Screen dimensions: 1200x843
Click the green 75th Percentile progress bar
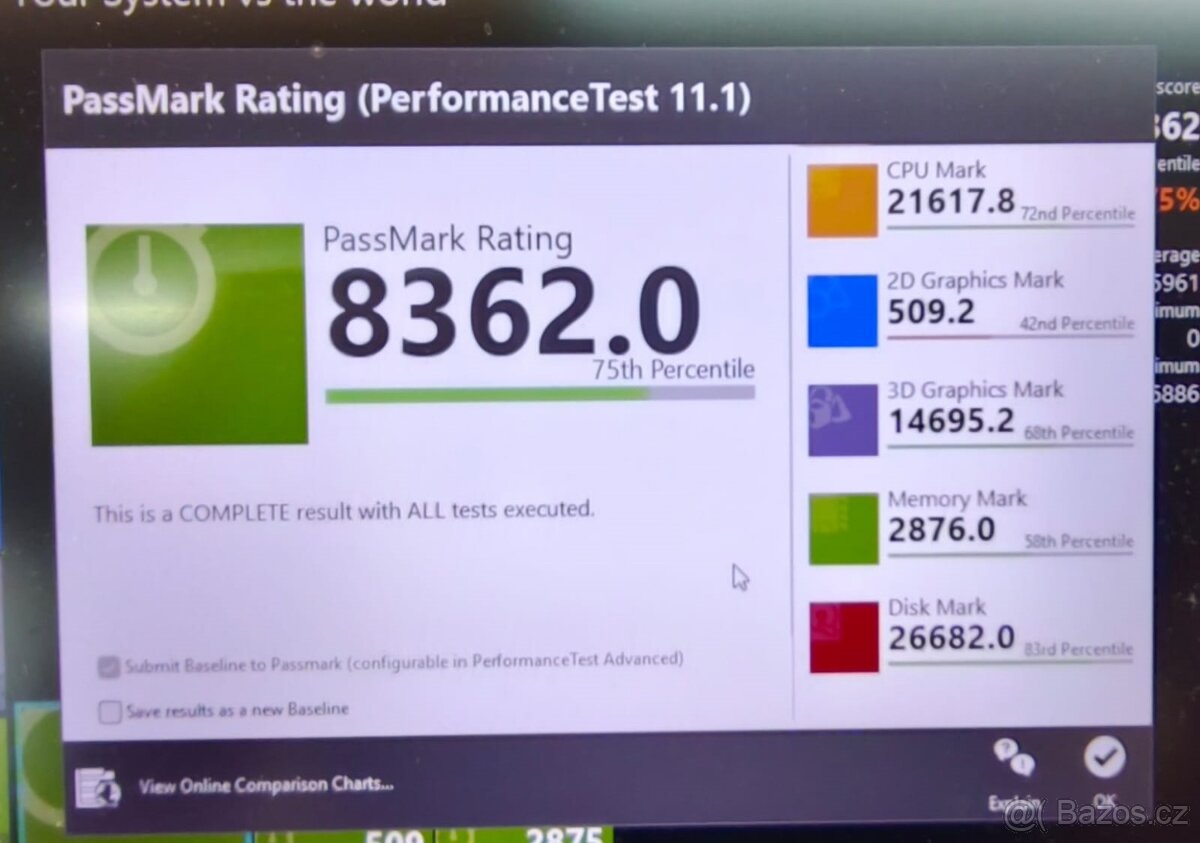(x=490, y=393)
